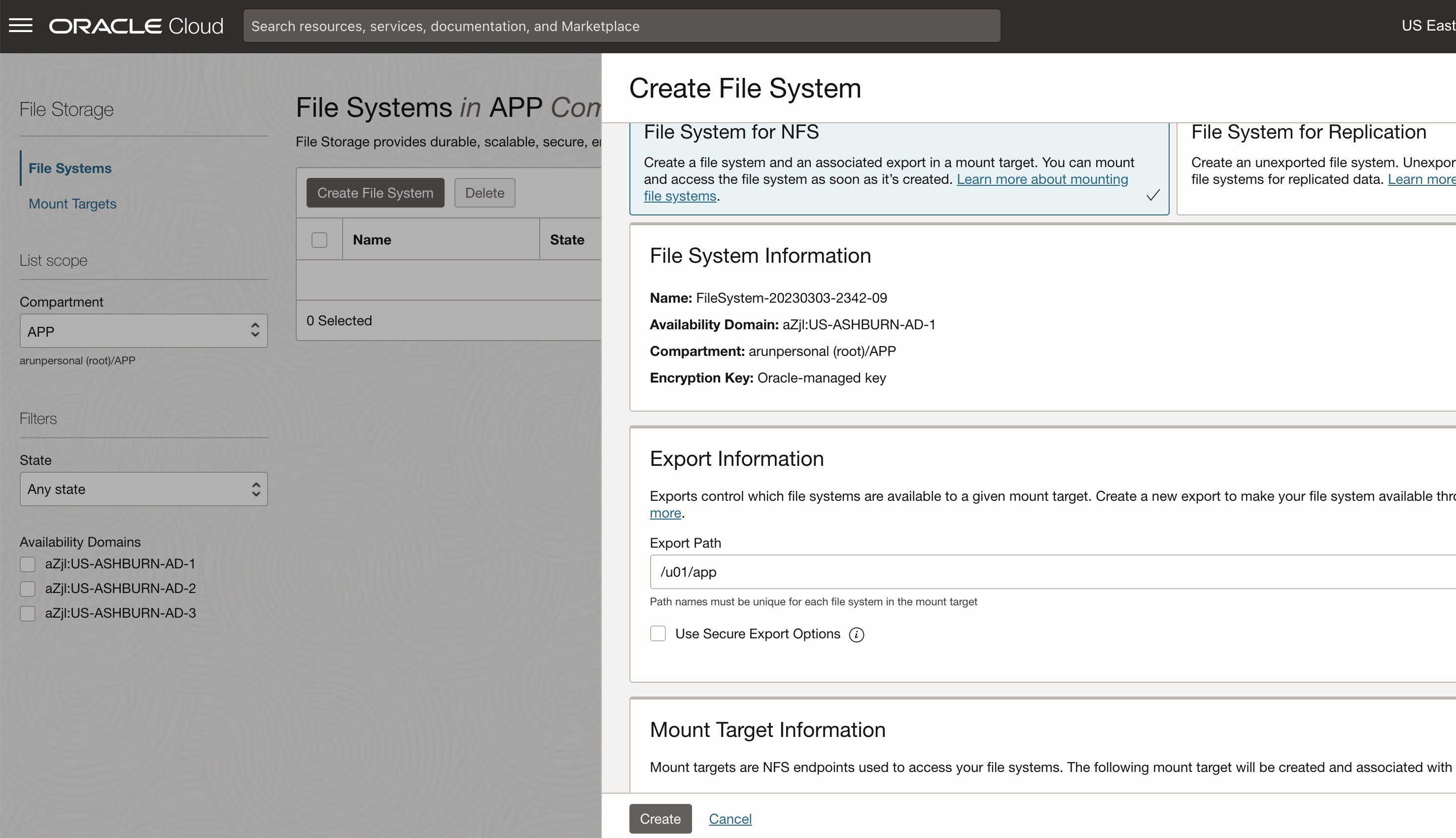Enable Use Secure Export Options
This screenshot has width=1456, height=838.
coord(657,633)
